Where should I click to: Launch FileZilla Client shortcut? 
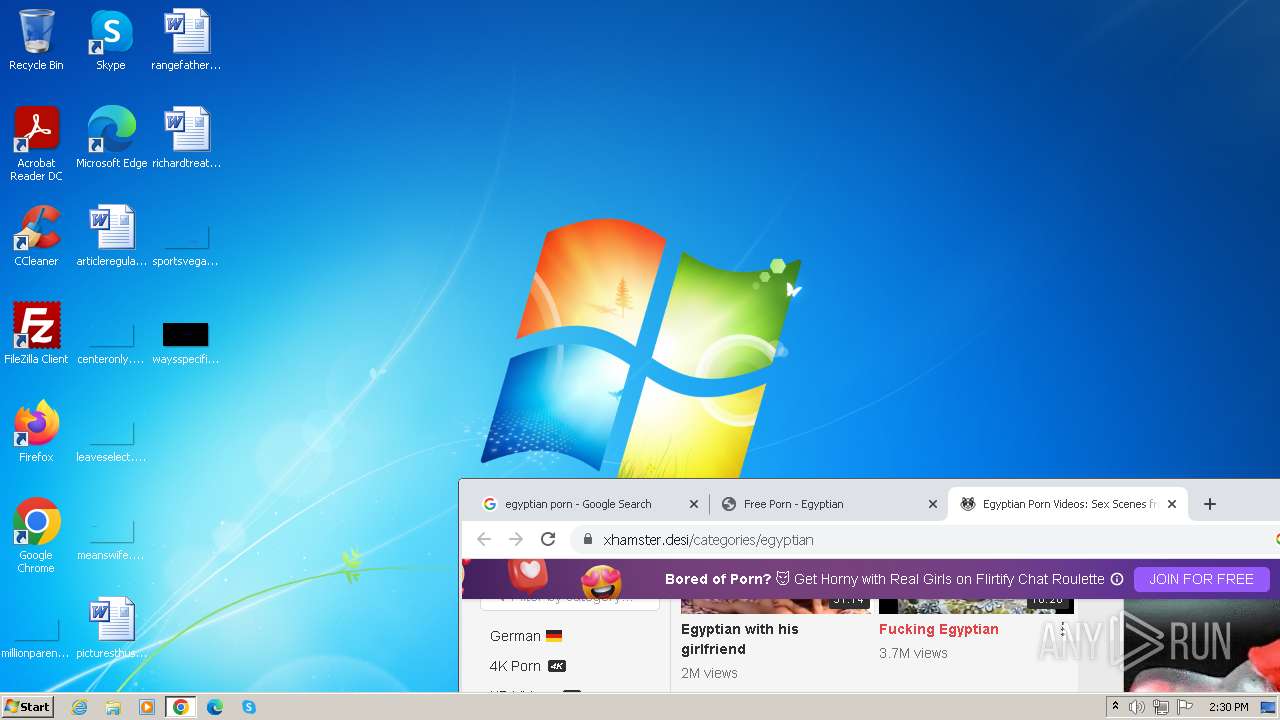pyautogui.click(x=36, y=334)
